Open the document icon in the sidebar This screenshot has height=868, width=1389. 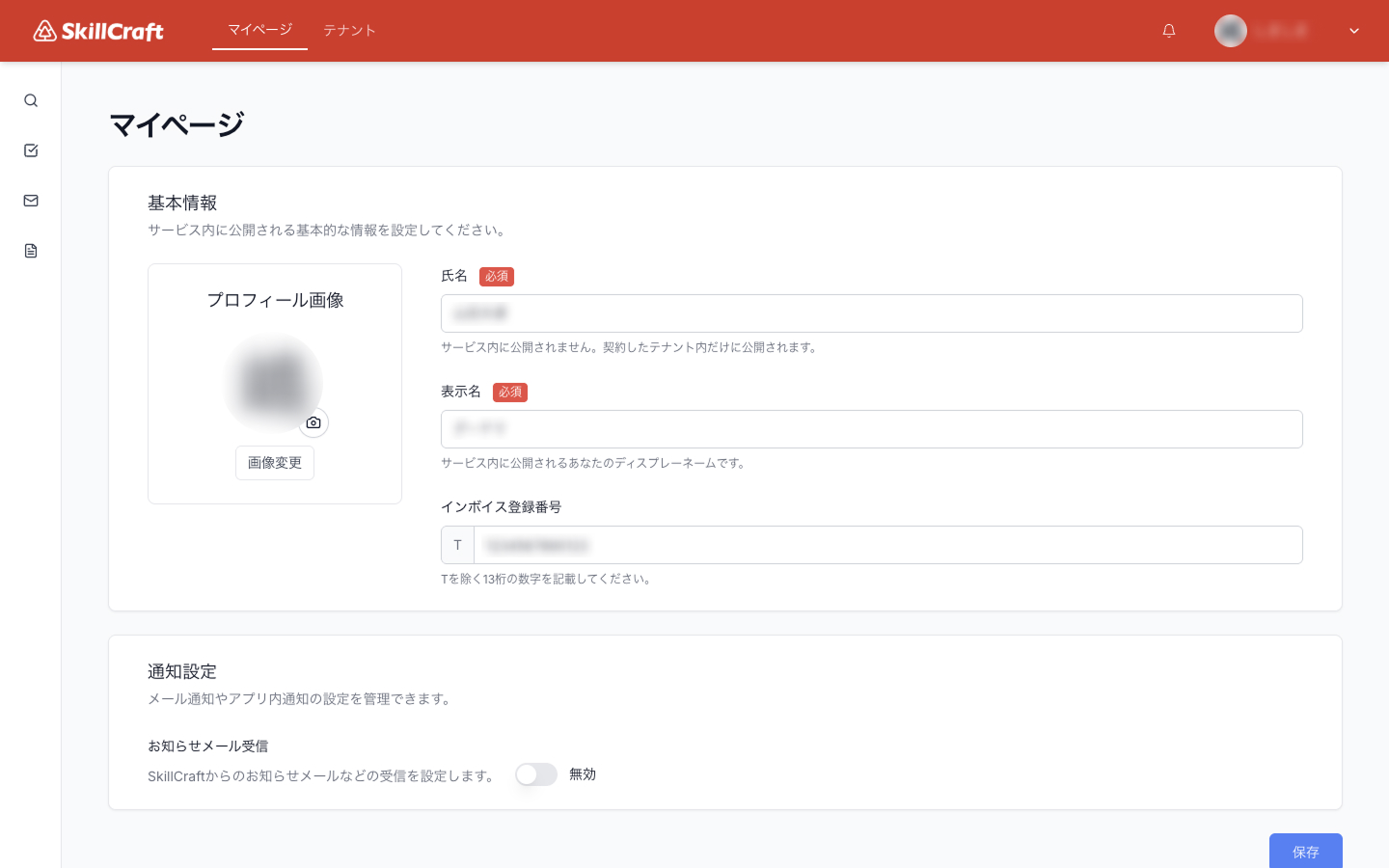(31, 251)
